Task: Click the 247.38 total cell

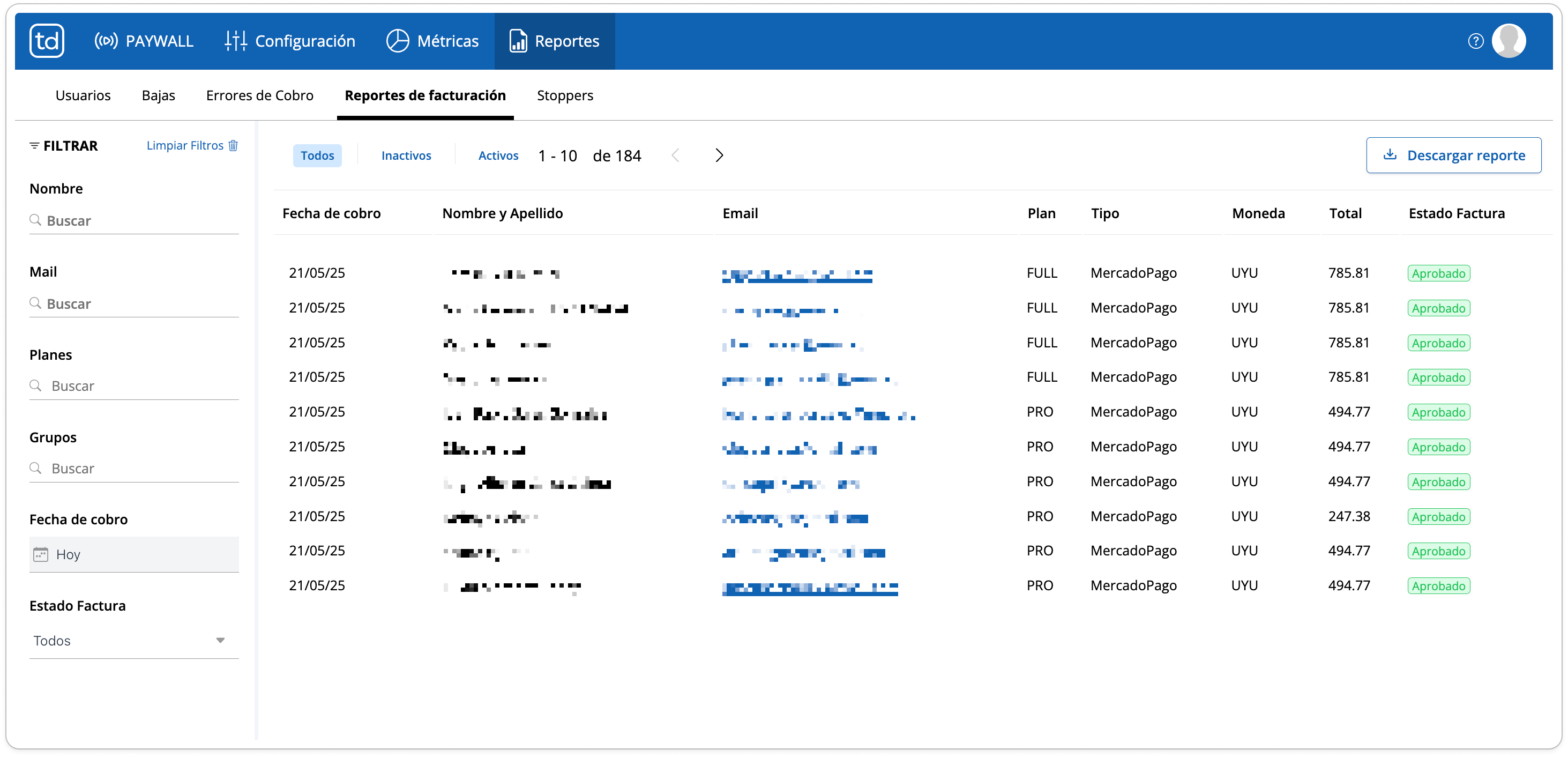Action: [1349, 516]
